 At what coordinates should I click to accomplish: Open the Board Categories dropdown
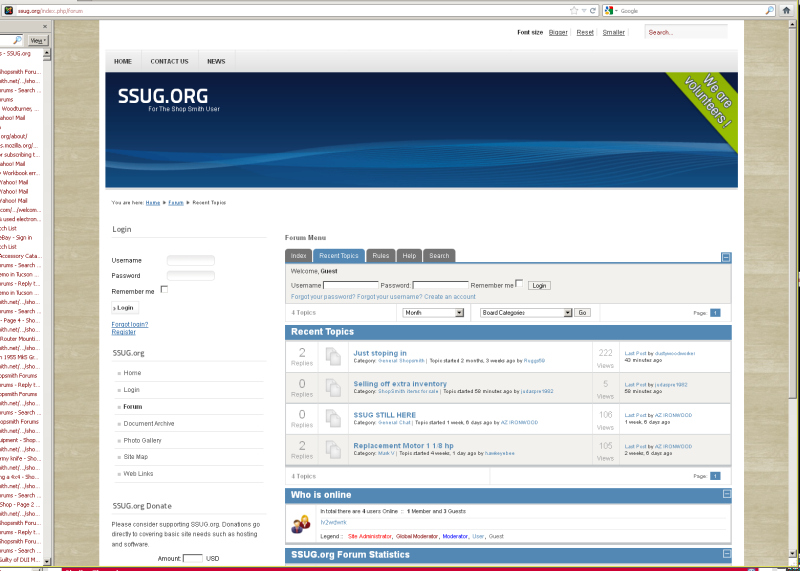tap(526, 313)
